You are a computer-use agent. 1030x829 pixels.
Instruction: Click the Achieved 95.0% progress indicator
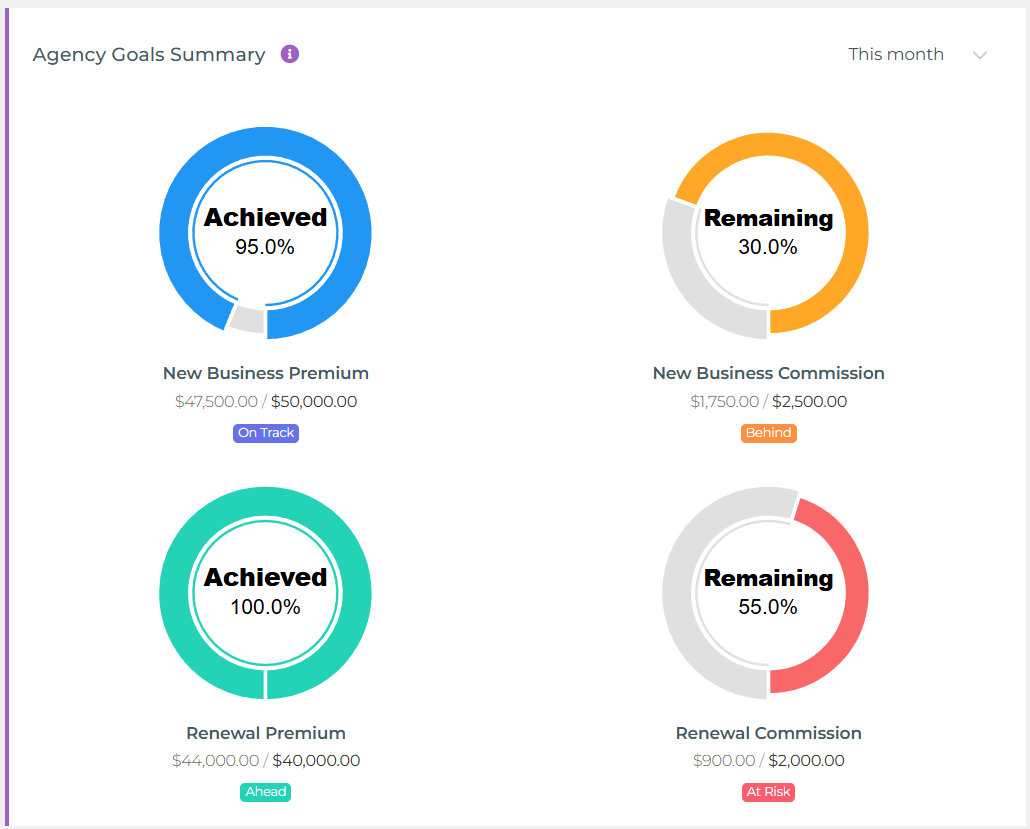coord(265,230)
